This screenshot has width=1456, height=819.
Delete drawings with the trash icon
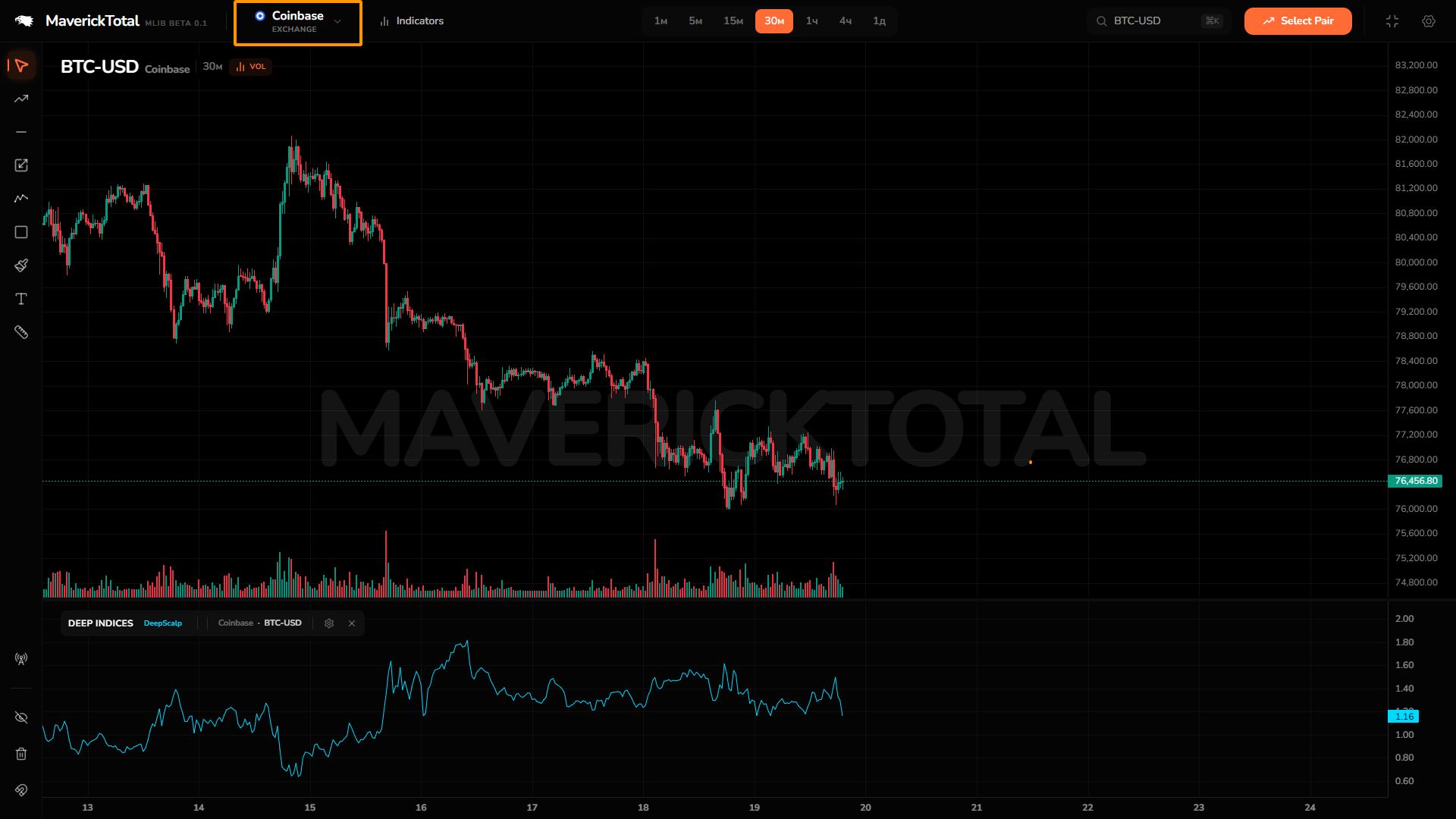point(21,754)
